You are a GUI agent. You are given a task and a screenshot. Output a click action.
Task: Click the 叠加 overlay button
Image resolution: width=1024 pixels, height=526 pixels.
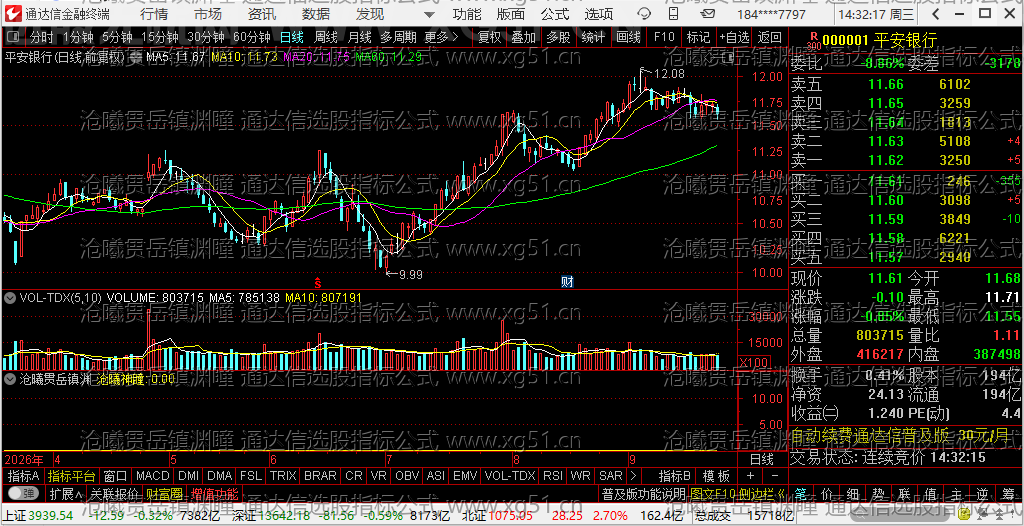tap(523, 38)
